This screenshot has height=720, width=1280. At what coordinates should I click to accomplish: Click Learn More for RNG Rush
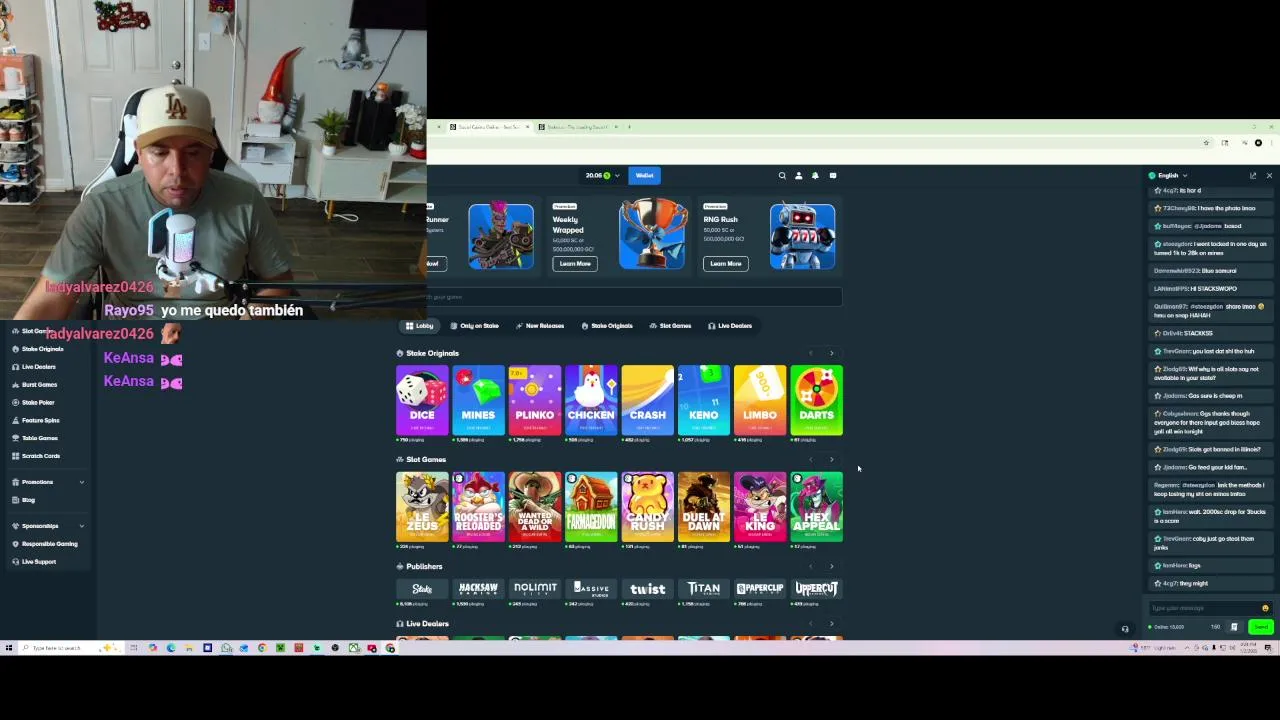coord(726,264)
